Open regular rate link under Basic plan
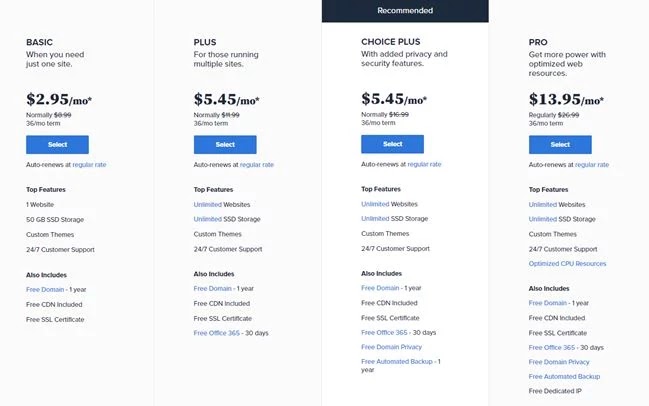The height and width of the screenshot is (406, 649). [x=89, y=165]
